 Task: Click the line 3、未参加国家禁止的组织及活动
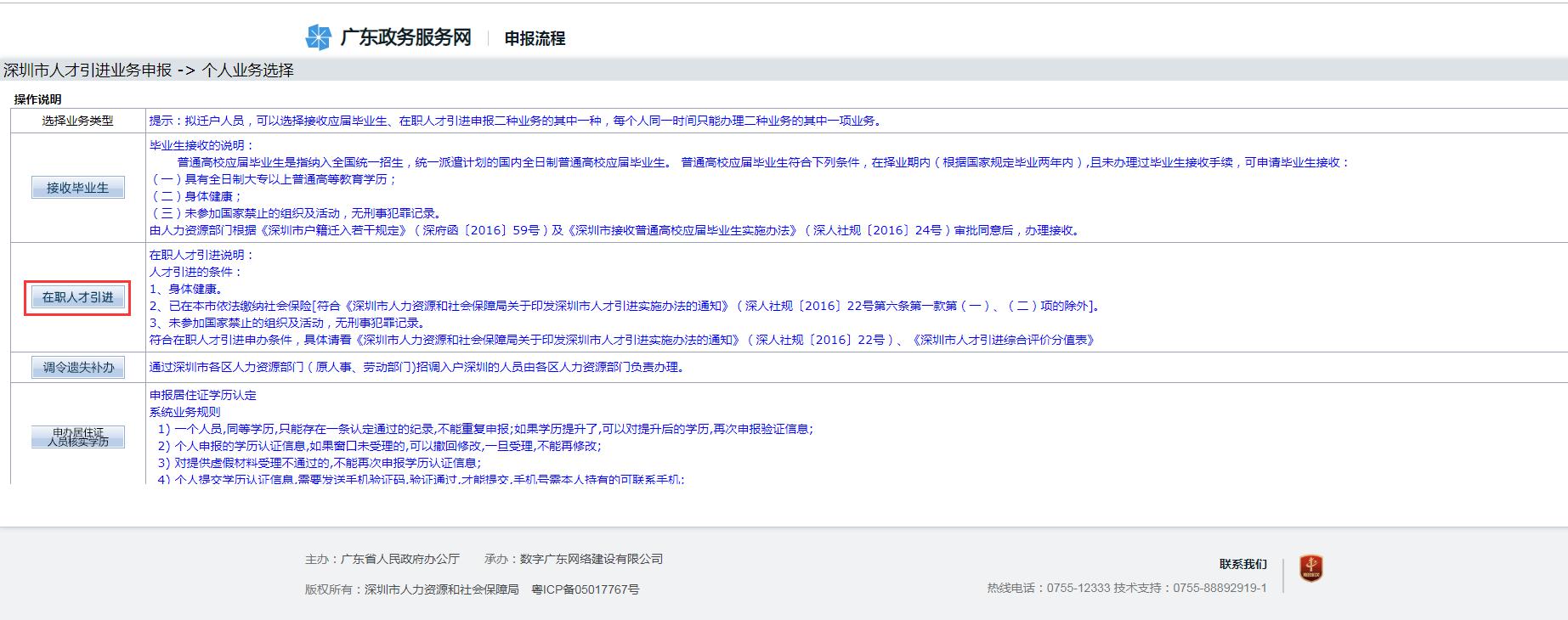click(x=288, y=323)
